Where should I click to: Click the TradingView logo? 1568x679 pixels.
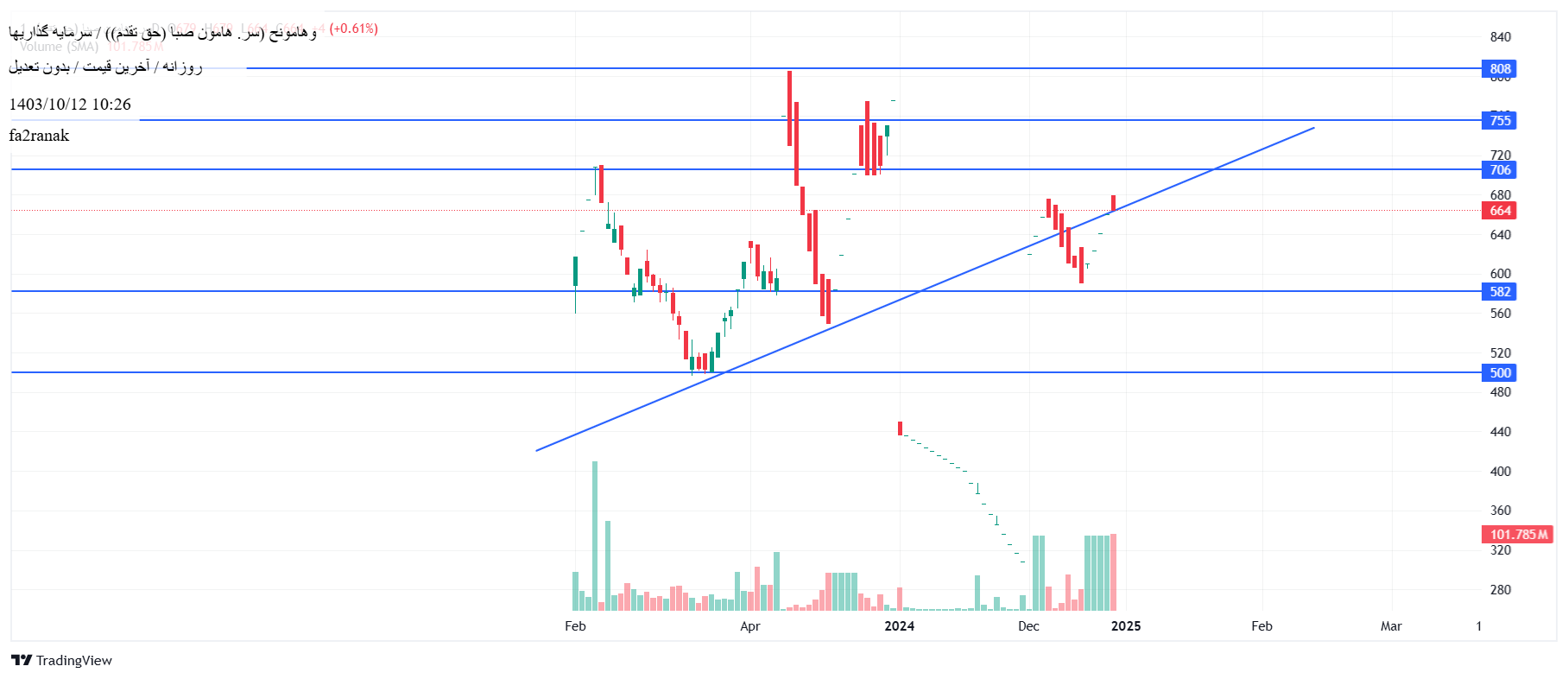(61, 660)
